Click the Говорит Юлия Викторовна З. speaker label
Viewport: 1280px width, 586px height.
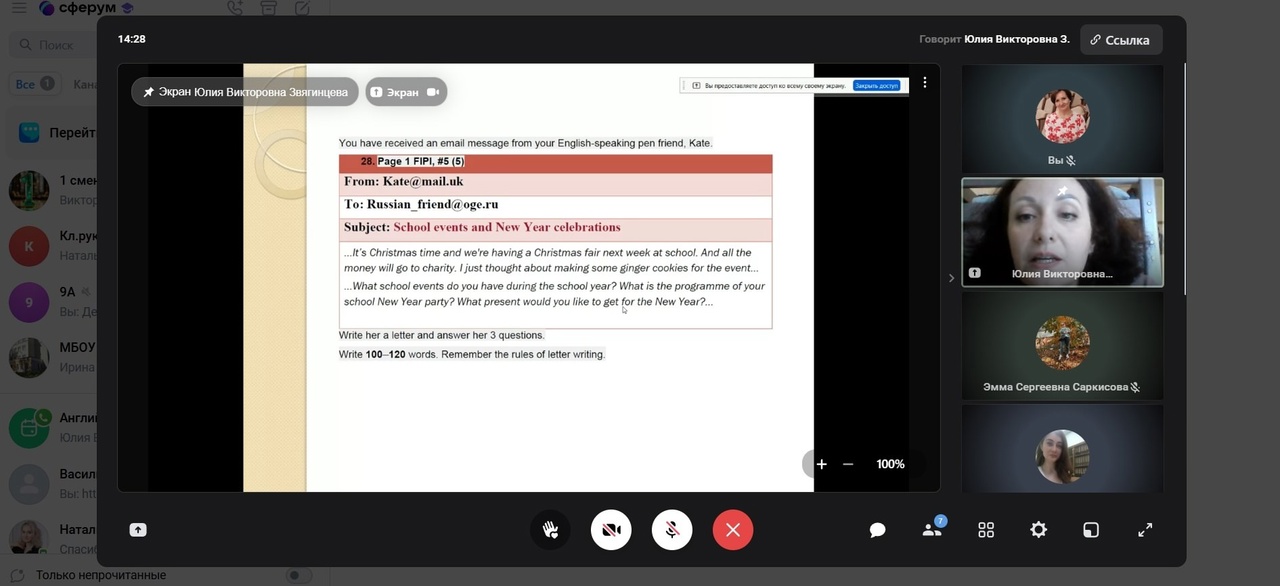pyautogui.click(x=994, y=39)
